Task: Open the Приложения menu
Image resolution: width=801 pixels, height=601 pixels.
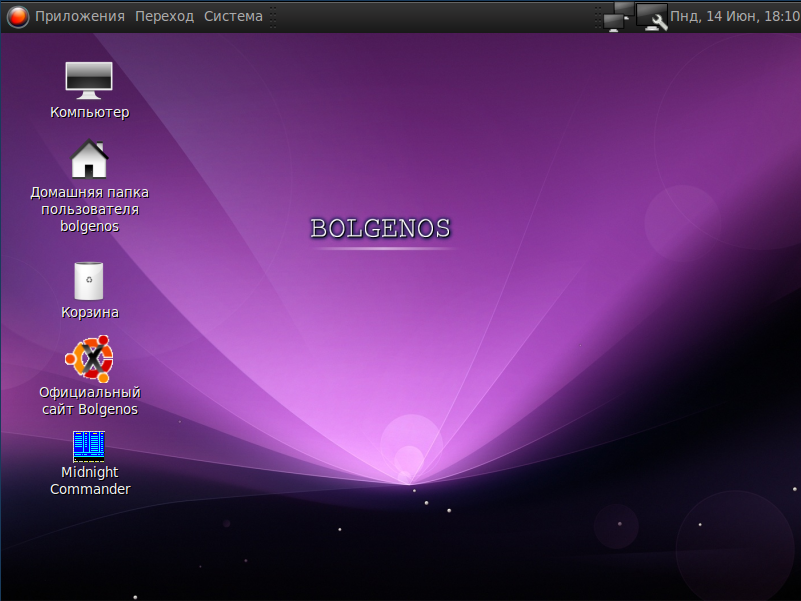Action: (x=80, y=16)
